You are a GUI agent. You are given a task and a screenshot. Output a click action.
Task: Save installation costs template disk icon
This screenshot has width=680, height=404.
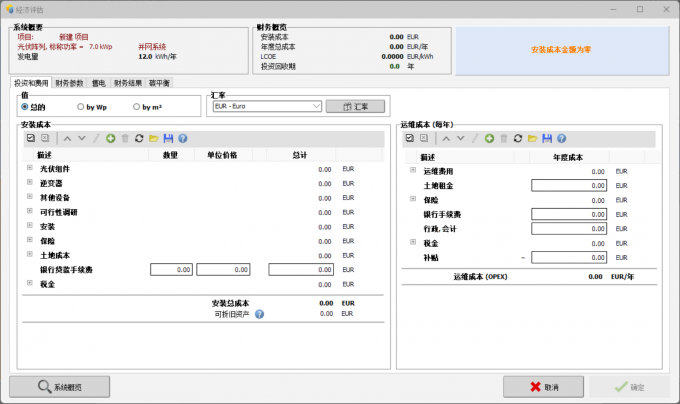pos(168,139)
